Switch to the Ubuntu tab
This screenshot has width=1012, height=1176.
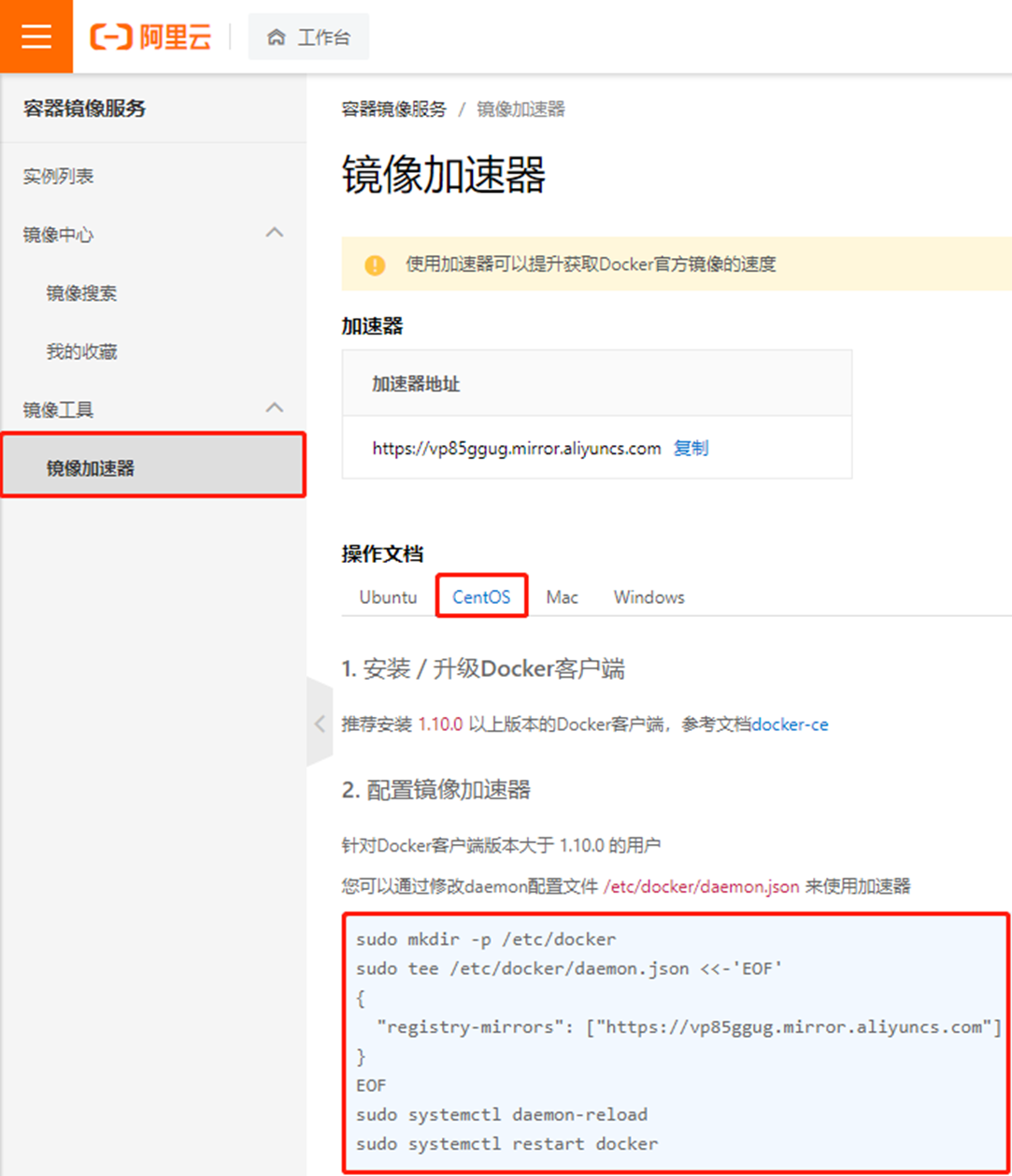(x=388, y=597)
